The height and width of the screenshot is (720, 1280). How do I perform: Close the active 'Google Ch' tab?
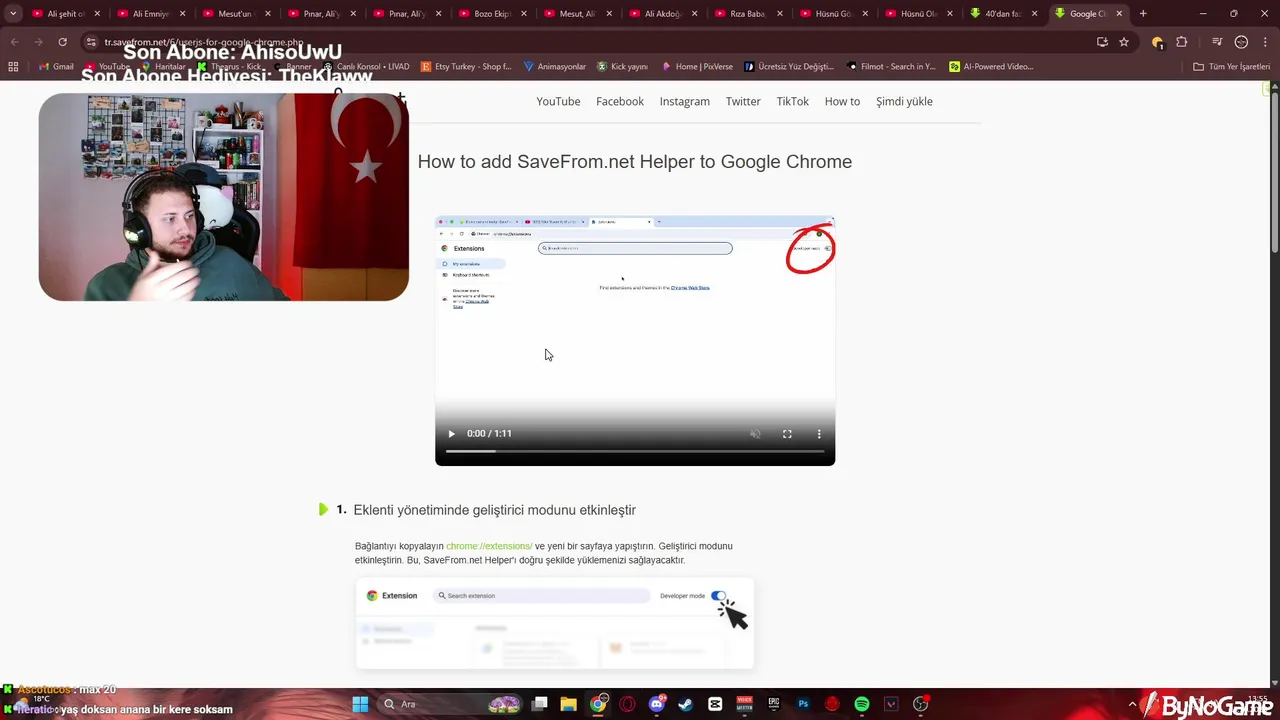(1120, 14)
